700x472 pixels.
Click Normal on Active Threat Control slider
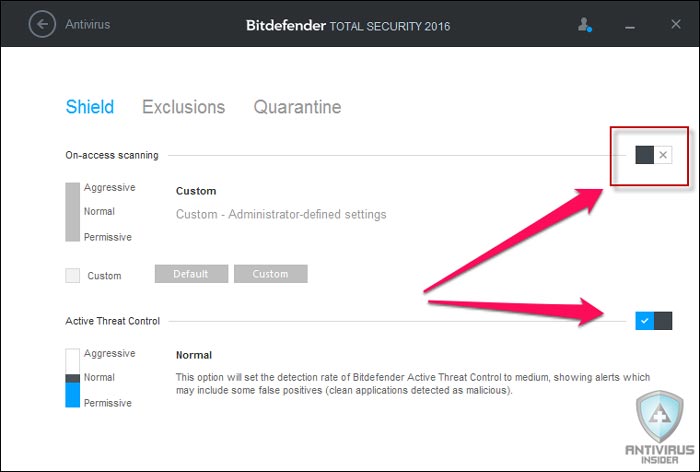click(x=99, y=377)
